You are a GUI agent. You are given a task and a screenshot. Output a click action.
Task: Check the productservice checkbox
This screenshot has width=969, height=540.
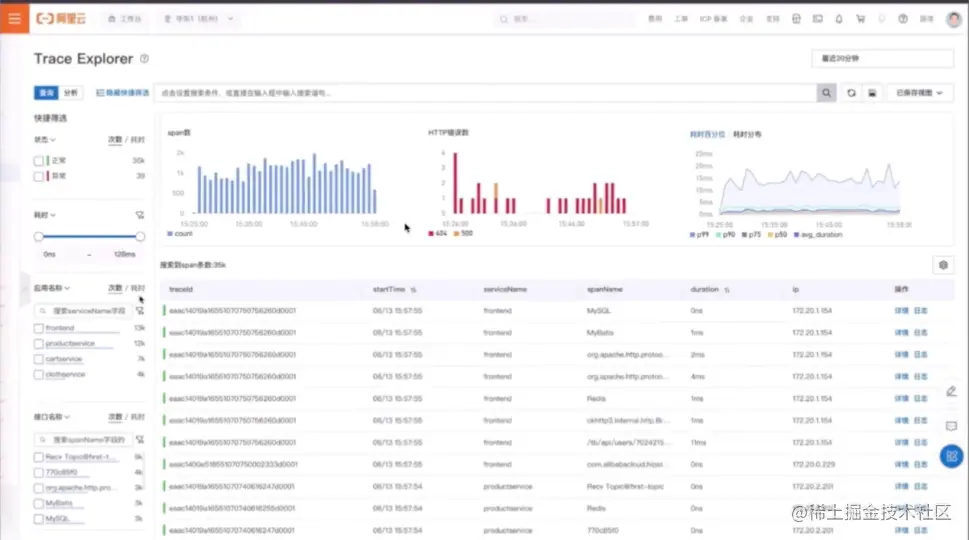(x=39, y=344)
